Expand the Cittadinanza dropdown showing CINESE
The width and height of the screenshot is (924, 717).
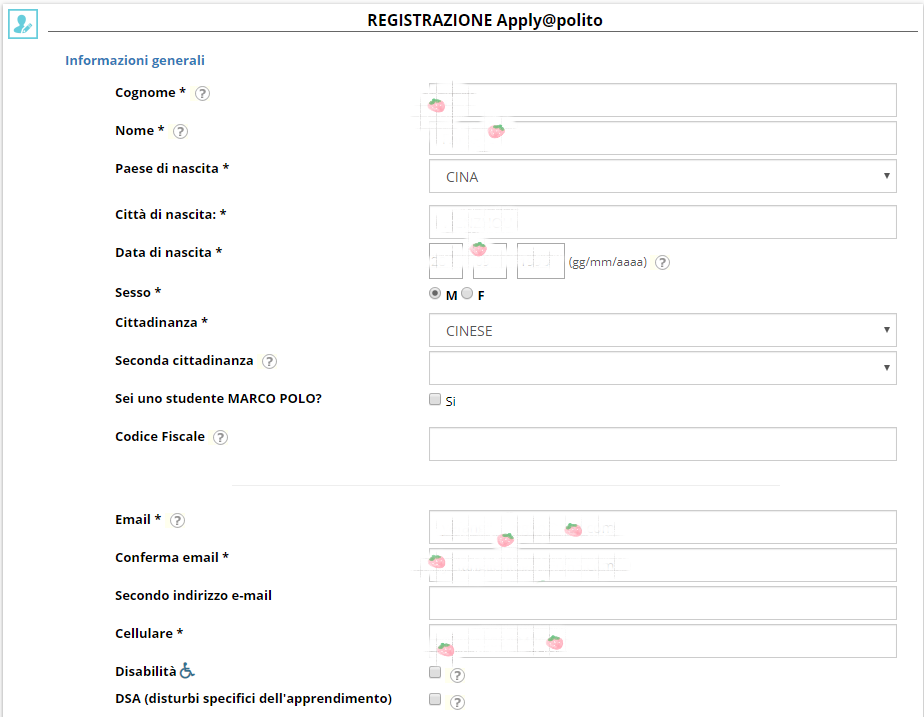pos(662,331)
